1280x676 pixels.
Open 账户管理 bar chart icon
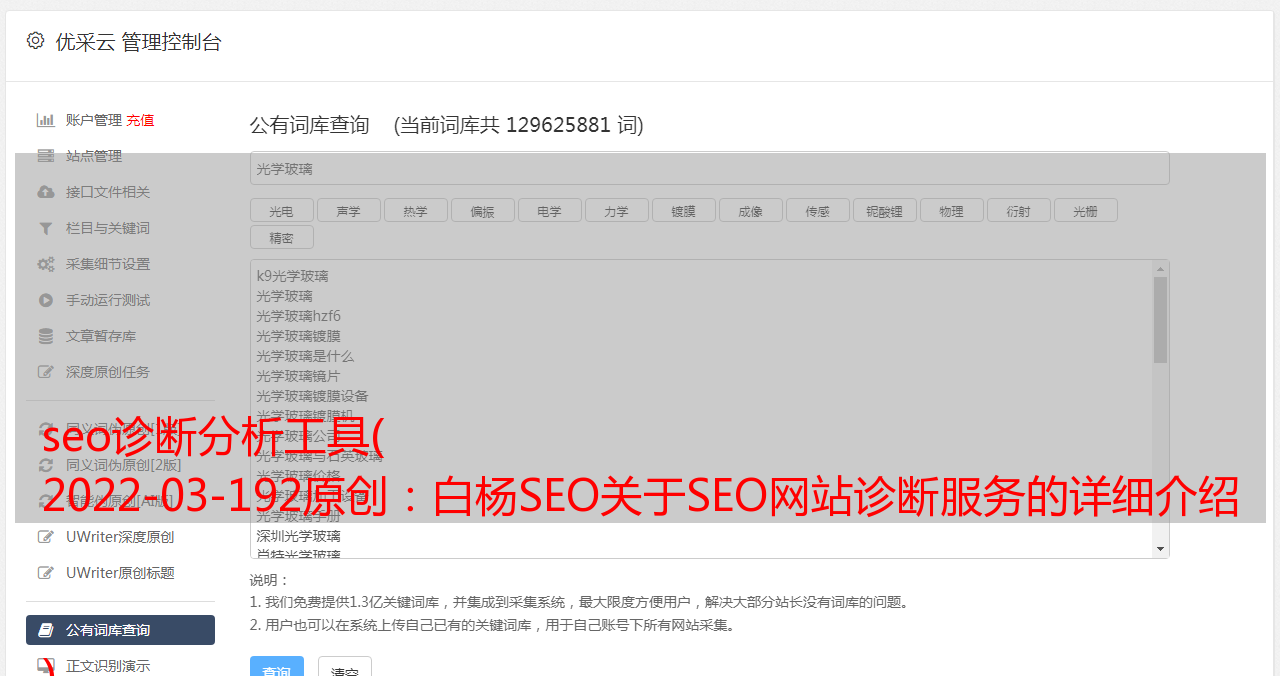tap(46, 120)
